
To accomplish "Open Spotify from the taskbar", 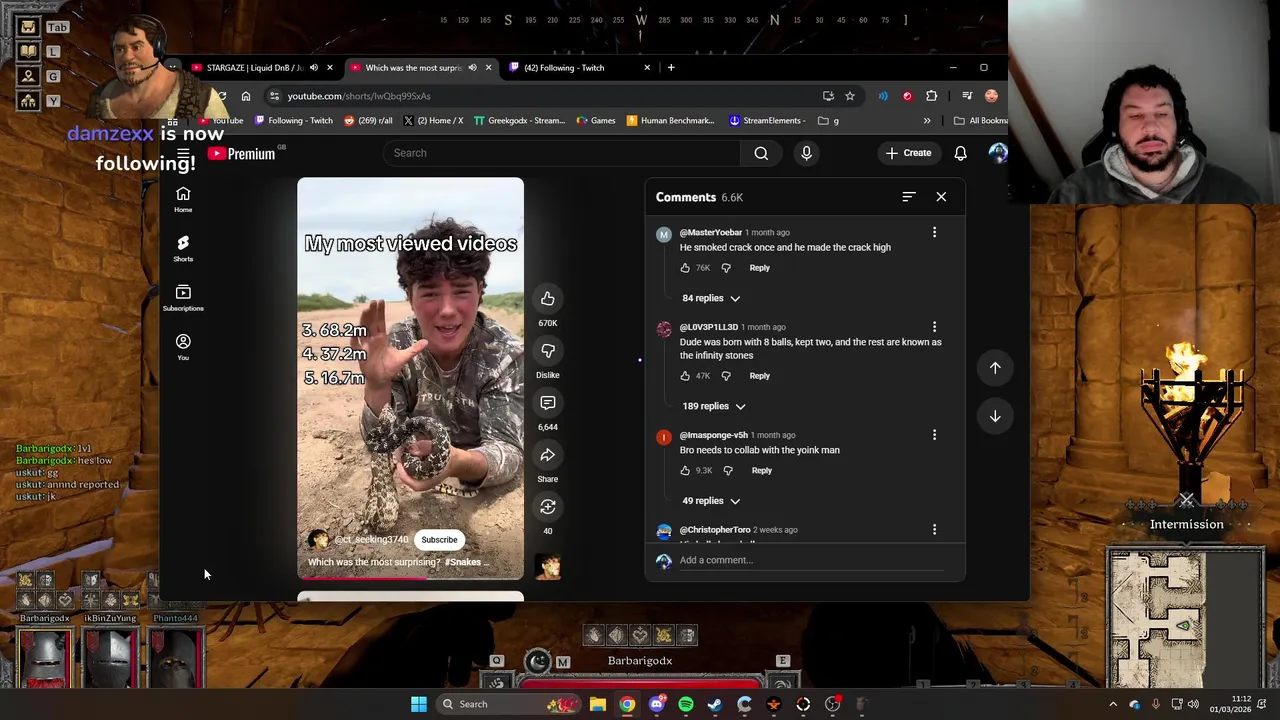I will click(686, 704).
